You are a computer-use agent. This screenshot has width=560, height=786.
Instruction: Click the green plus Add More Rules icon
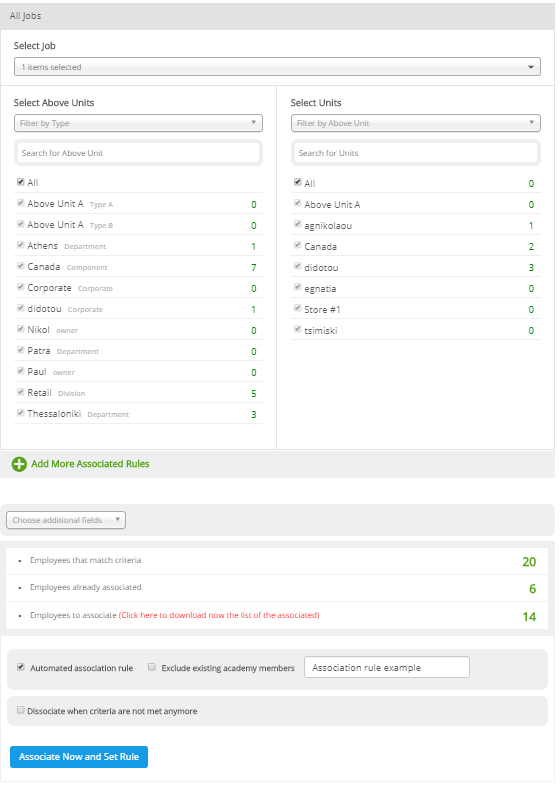(19, 464)
